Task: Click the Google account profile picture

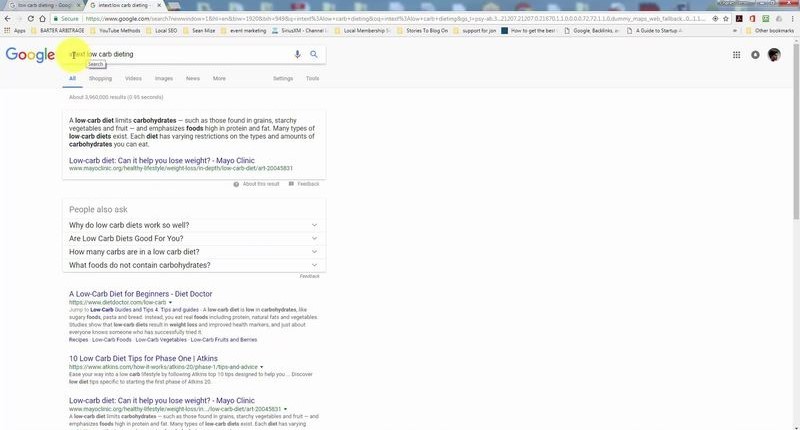Action: click(774, 55)
